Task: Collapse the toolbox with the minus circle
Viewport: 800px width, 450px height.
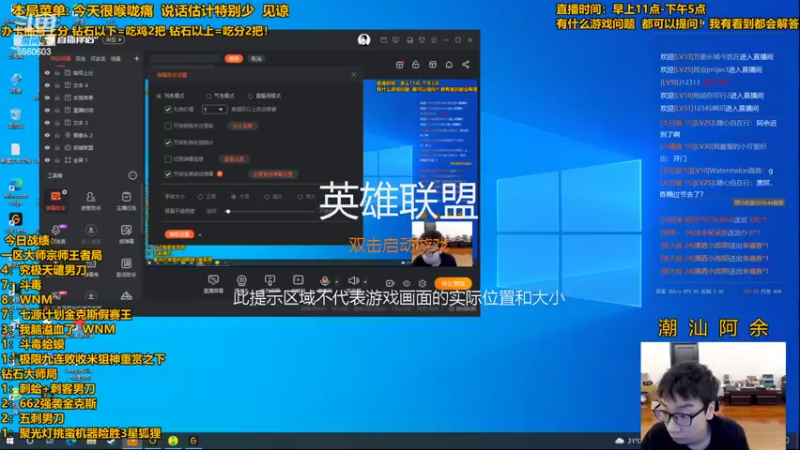Action: point(133,176)
